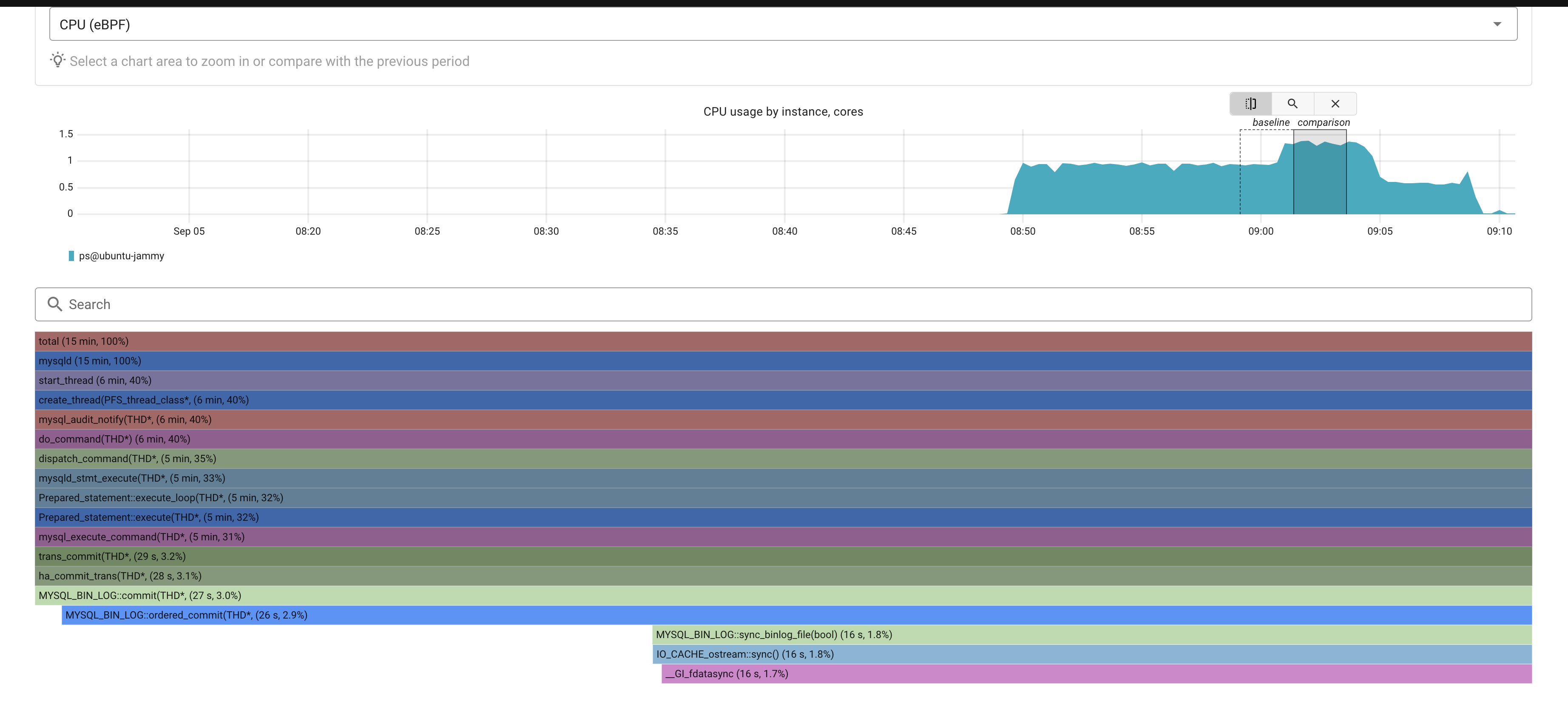Select MYSQL_BIN_LOG::sync_binlog_file(bool) frame

tap(1092, 635)
